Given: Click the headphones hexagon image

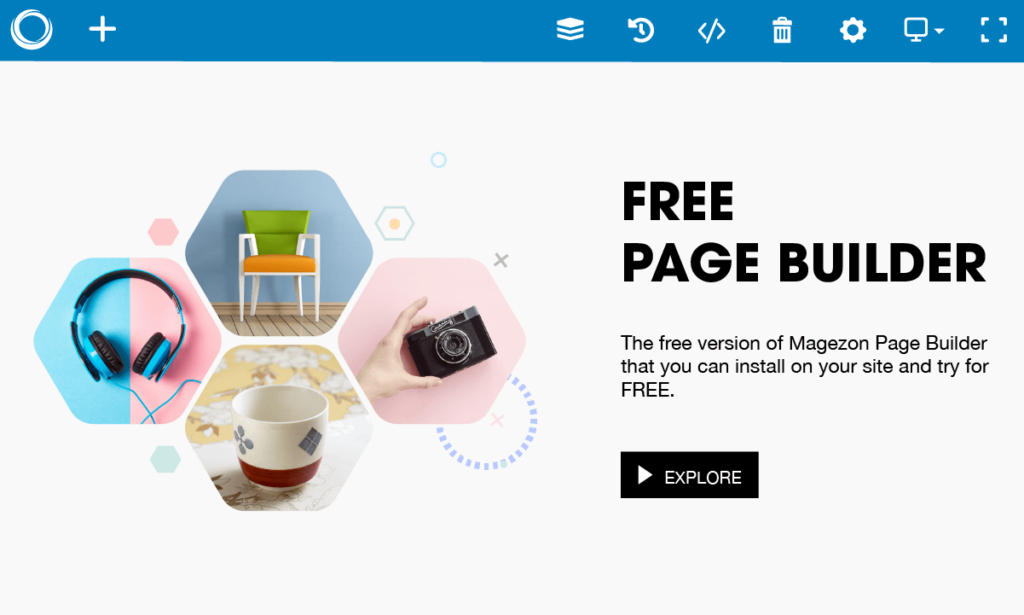Looking at the screenshot, I should (x=127, y=341).
